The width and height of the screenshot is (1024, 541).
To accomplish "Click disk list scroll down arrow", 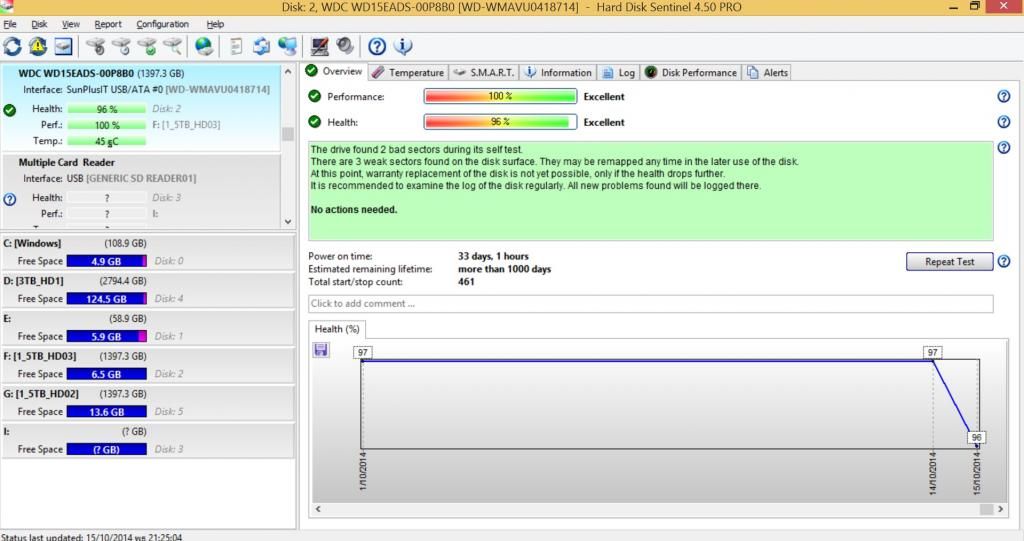I will tap(287, 221).
